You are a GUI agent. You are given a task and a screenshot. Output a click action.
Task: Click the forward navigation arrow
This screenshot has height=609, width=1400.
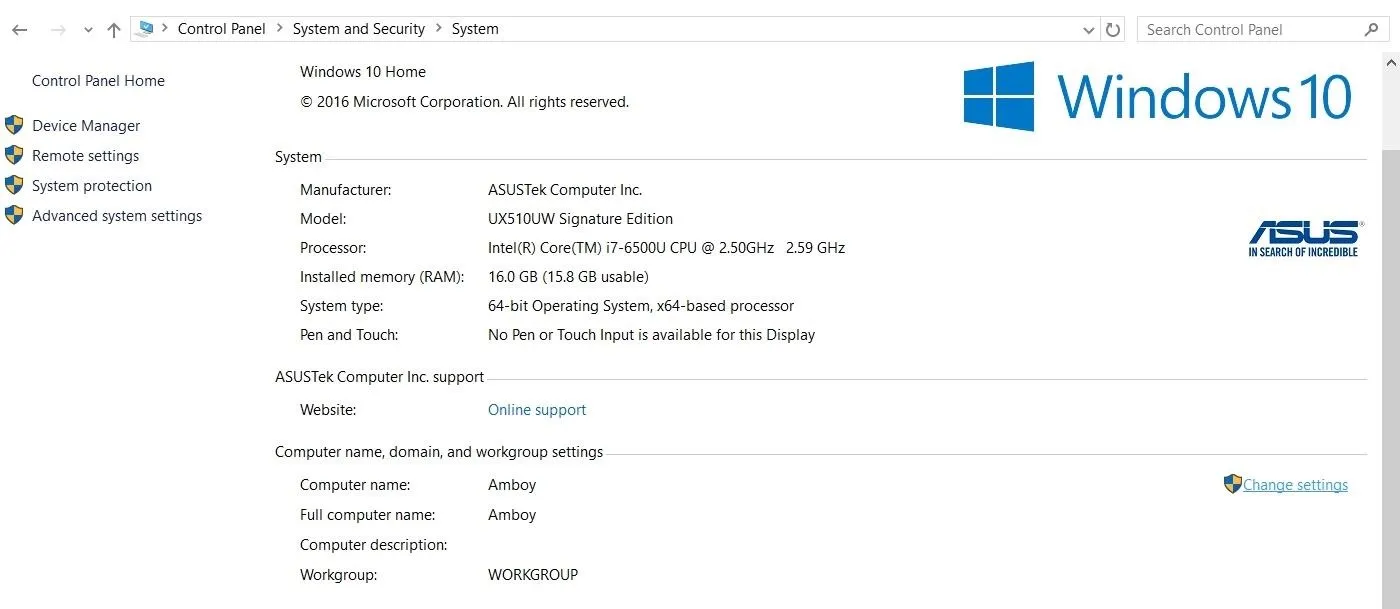(58, 30)
